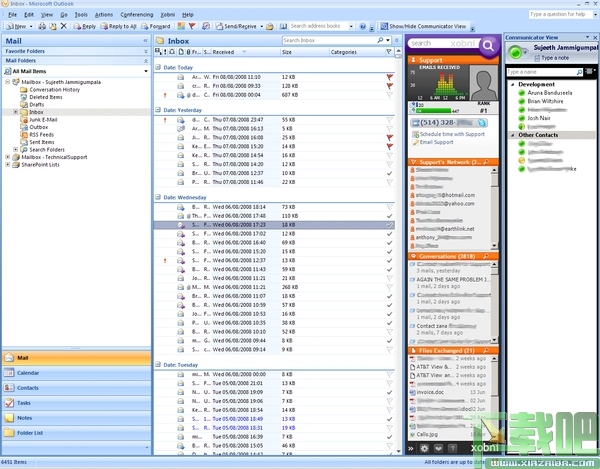Collapse the Other Contacts group
This screenshot has width=600, height=469.
(x=513, y=135)
